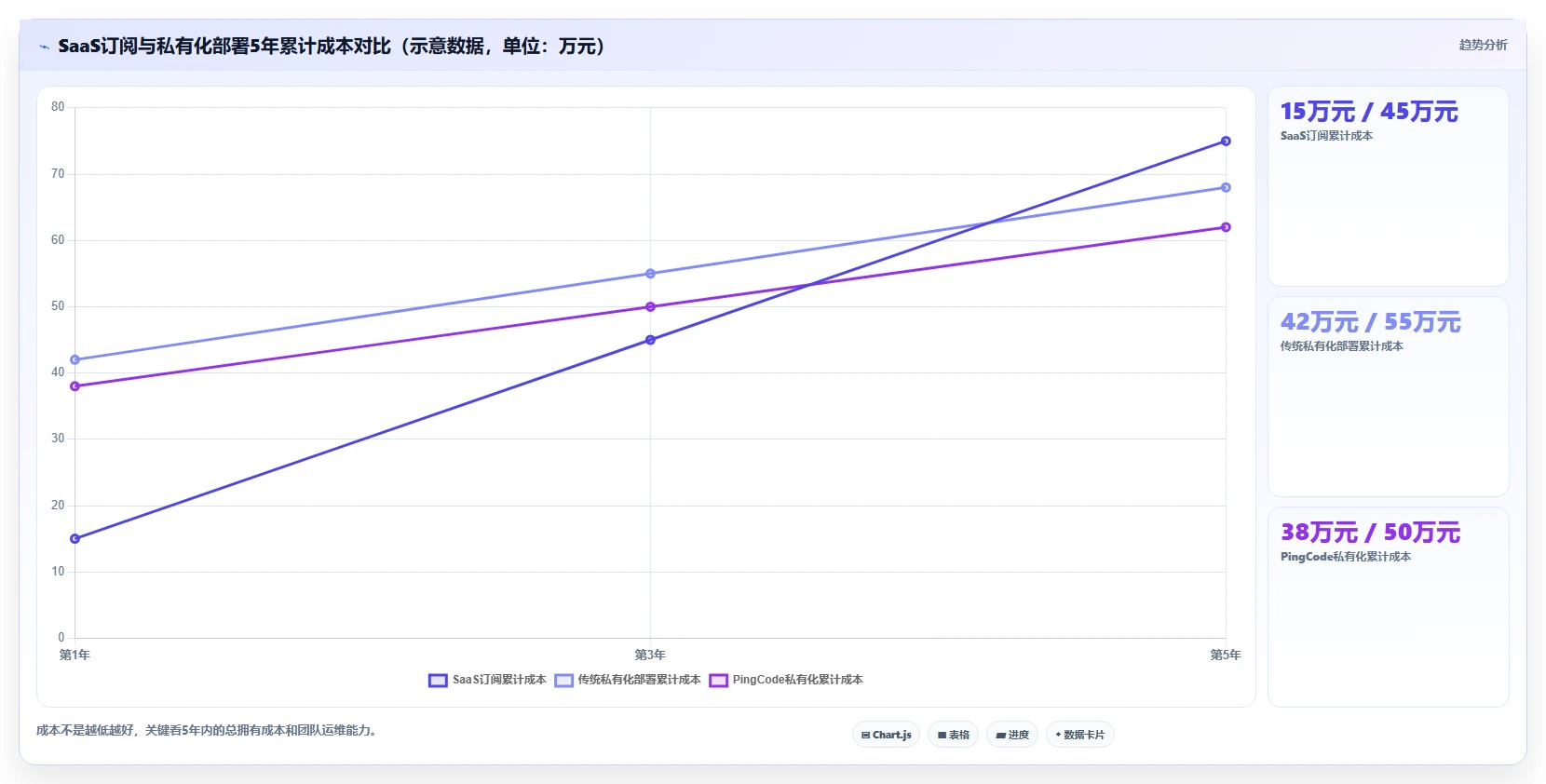
Task: Click the PingCode私有化累计成本 card label
Action: [1346, 557]
